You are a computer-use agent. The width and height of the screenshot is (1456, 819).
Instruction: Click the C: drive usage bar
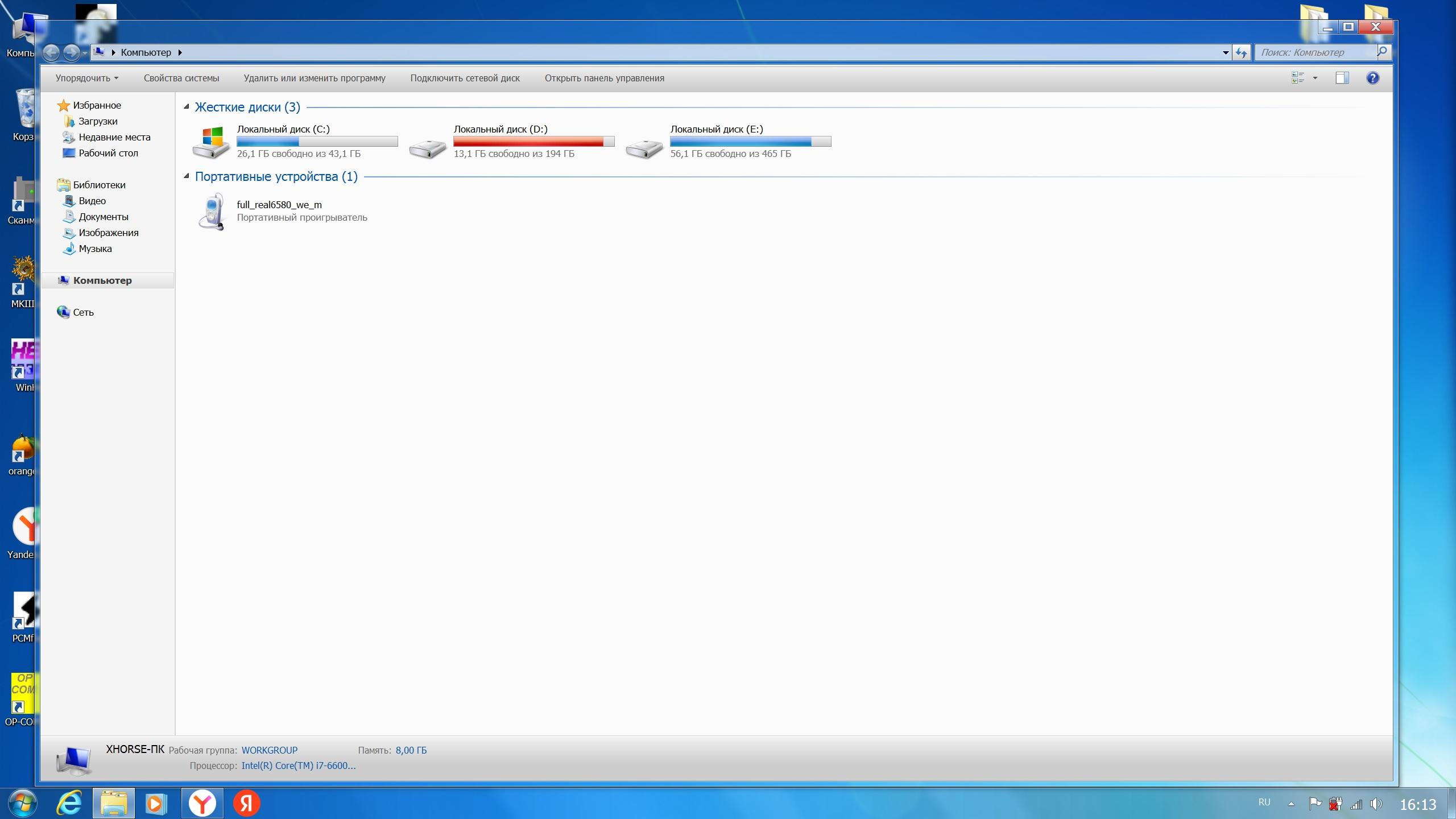point(317,142)
